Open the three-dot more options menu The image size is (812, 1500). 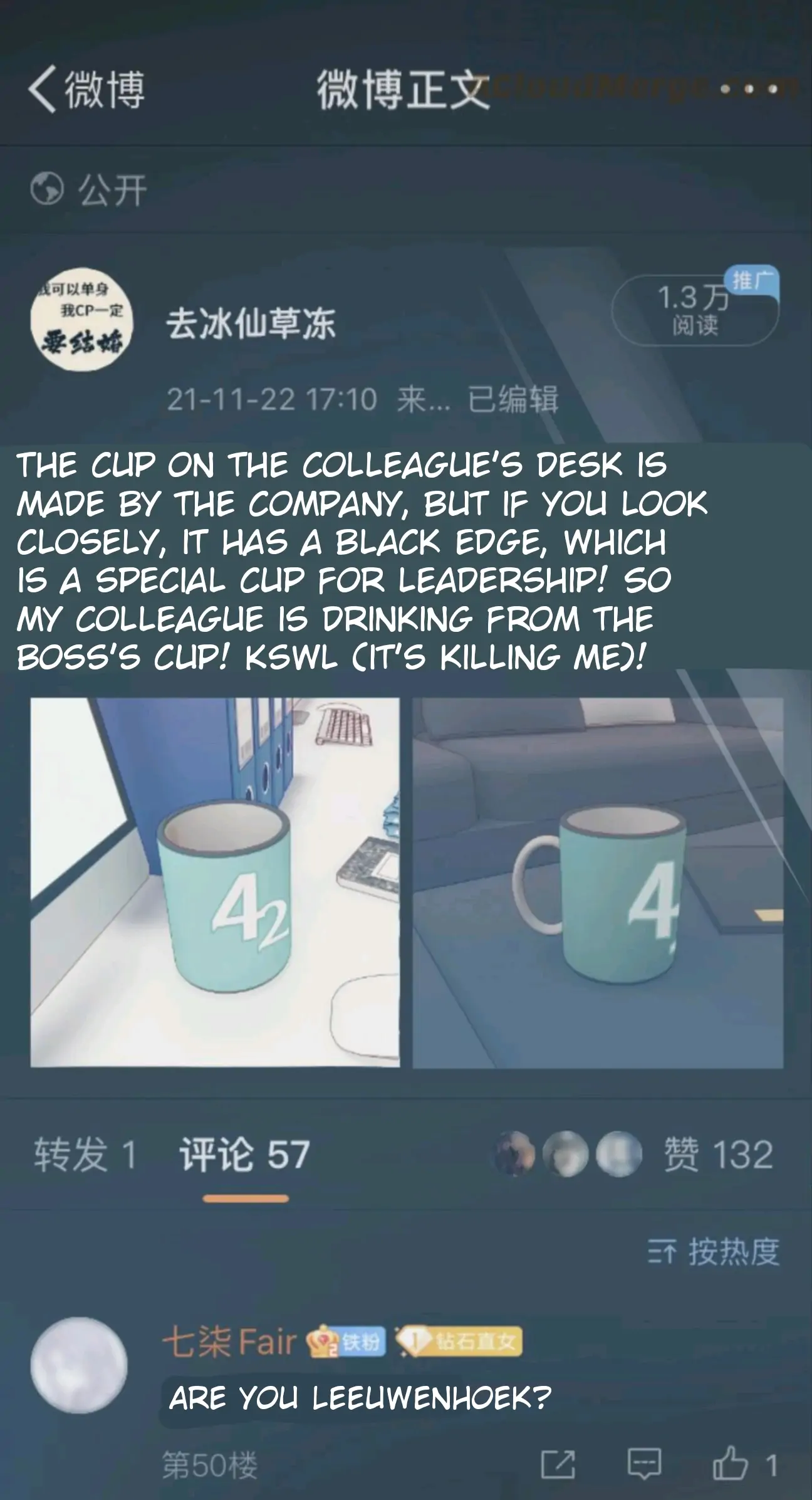[748, 89]
